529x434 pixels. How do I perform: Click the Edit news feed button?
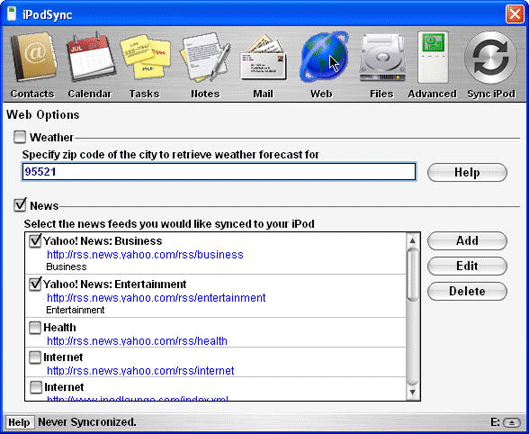tap(467, 266)
